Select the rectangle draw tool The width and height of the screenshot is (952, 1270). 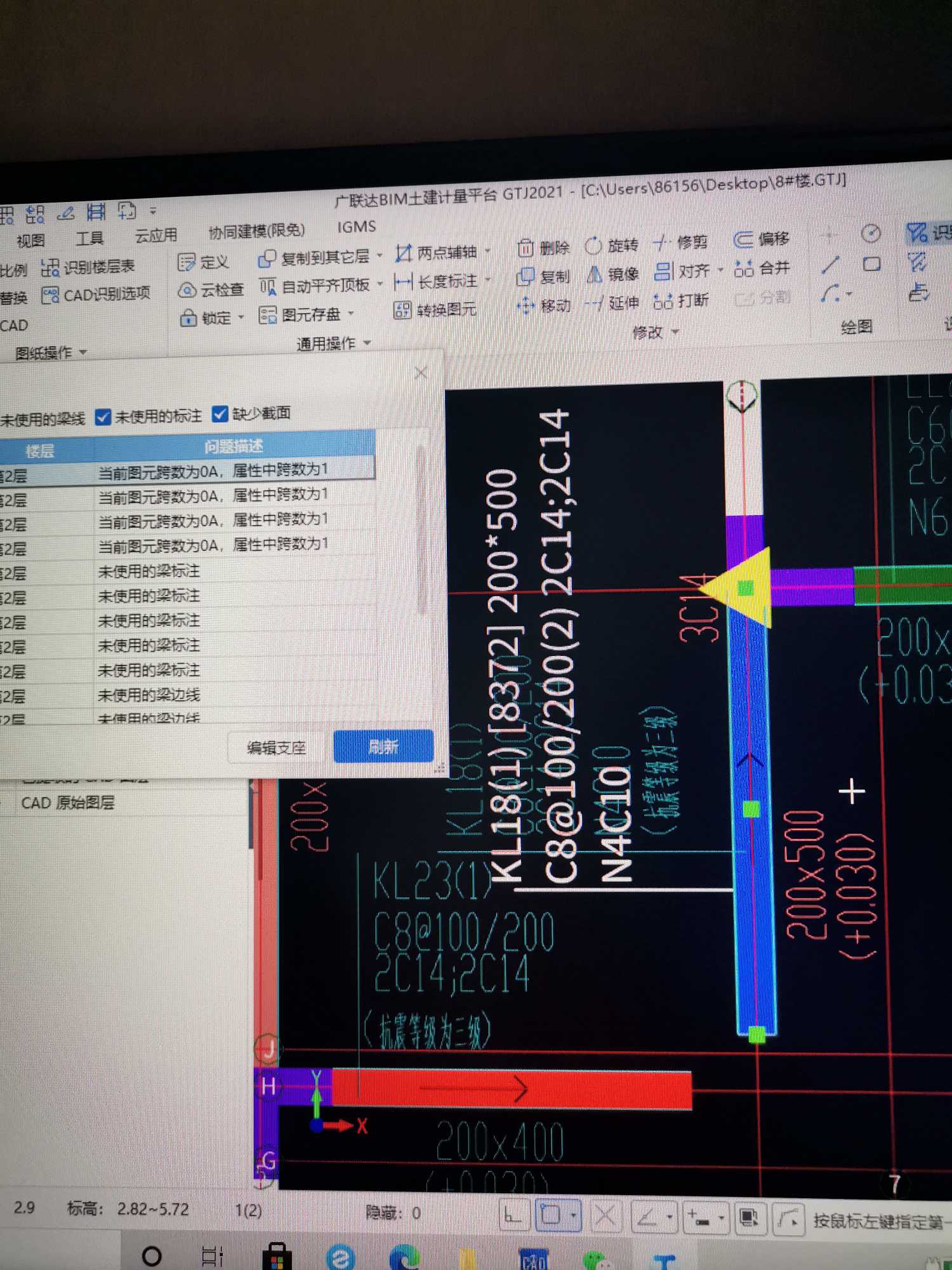pos(872,264)
